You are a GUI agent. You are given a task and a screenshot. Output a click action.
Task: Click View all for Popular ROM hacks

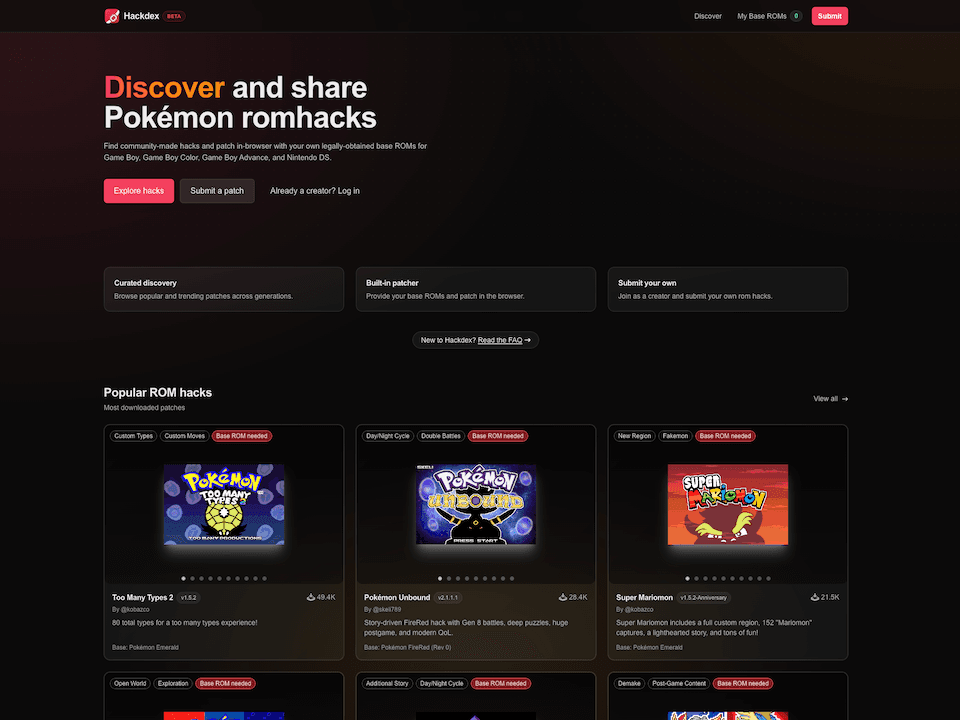[x=830, y=399]
